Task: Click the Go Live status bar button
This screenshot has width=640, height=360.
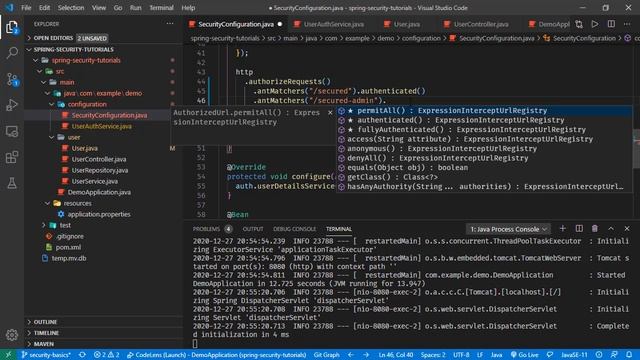Action: 524,355
